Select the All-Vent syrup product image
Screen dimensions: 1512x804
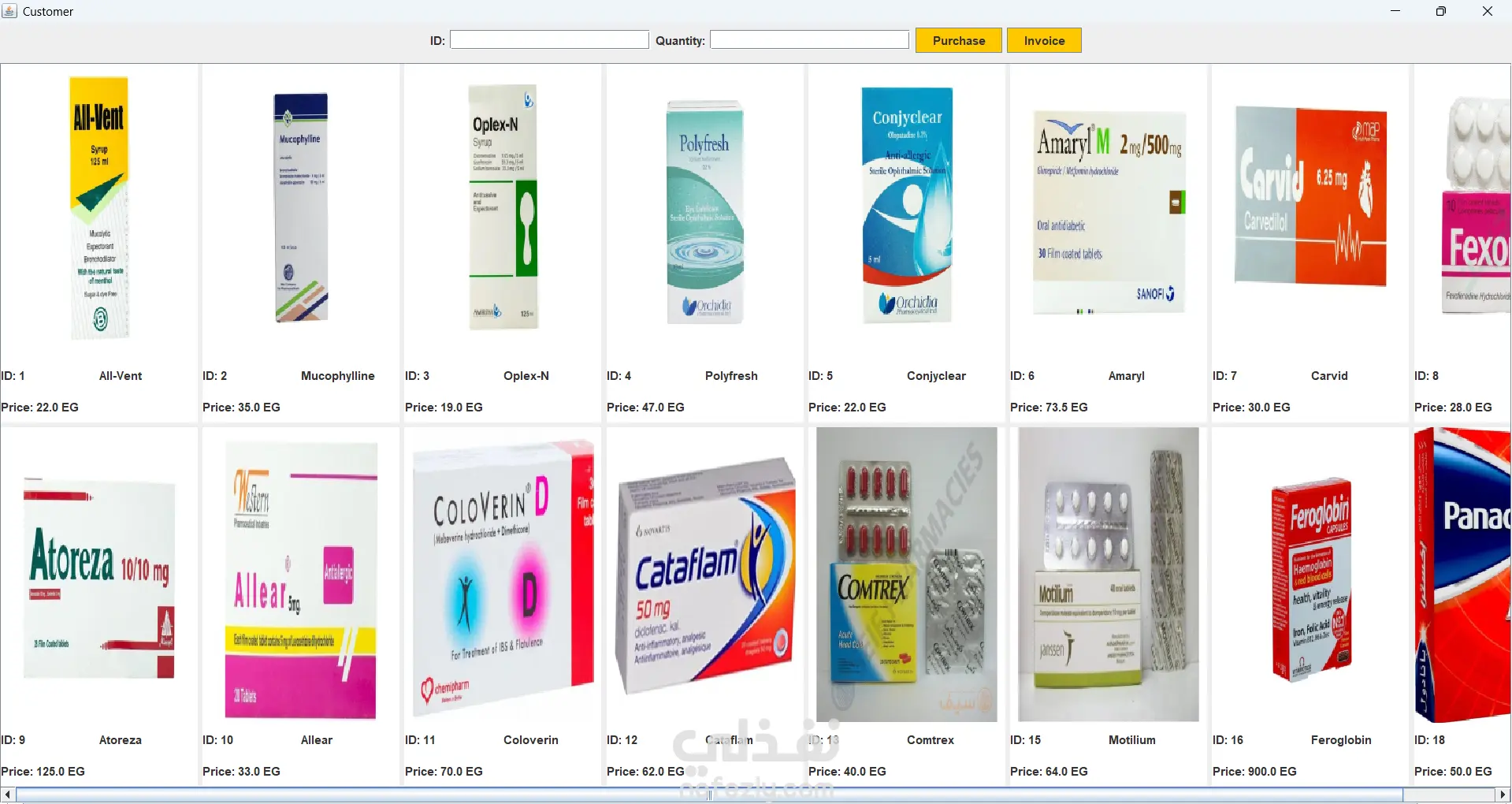click(99, 208)
